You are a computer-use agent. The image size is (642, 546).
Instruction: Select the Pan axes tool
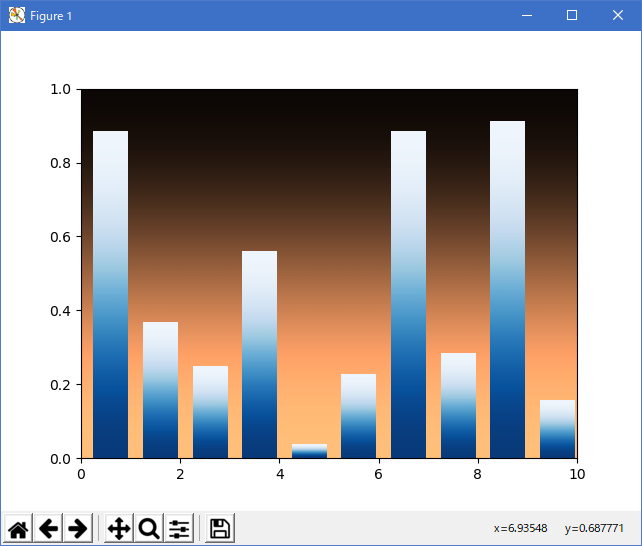pos(119,528)
